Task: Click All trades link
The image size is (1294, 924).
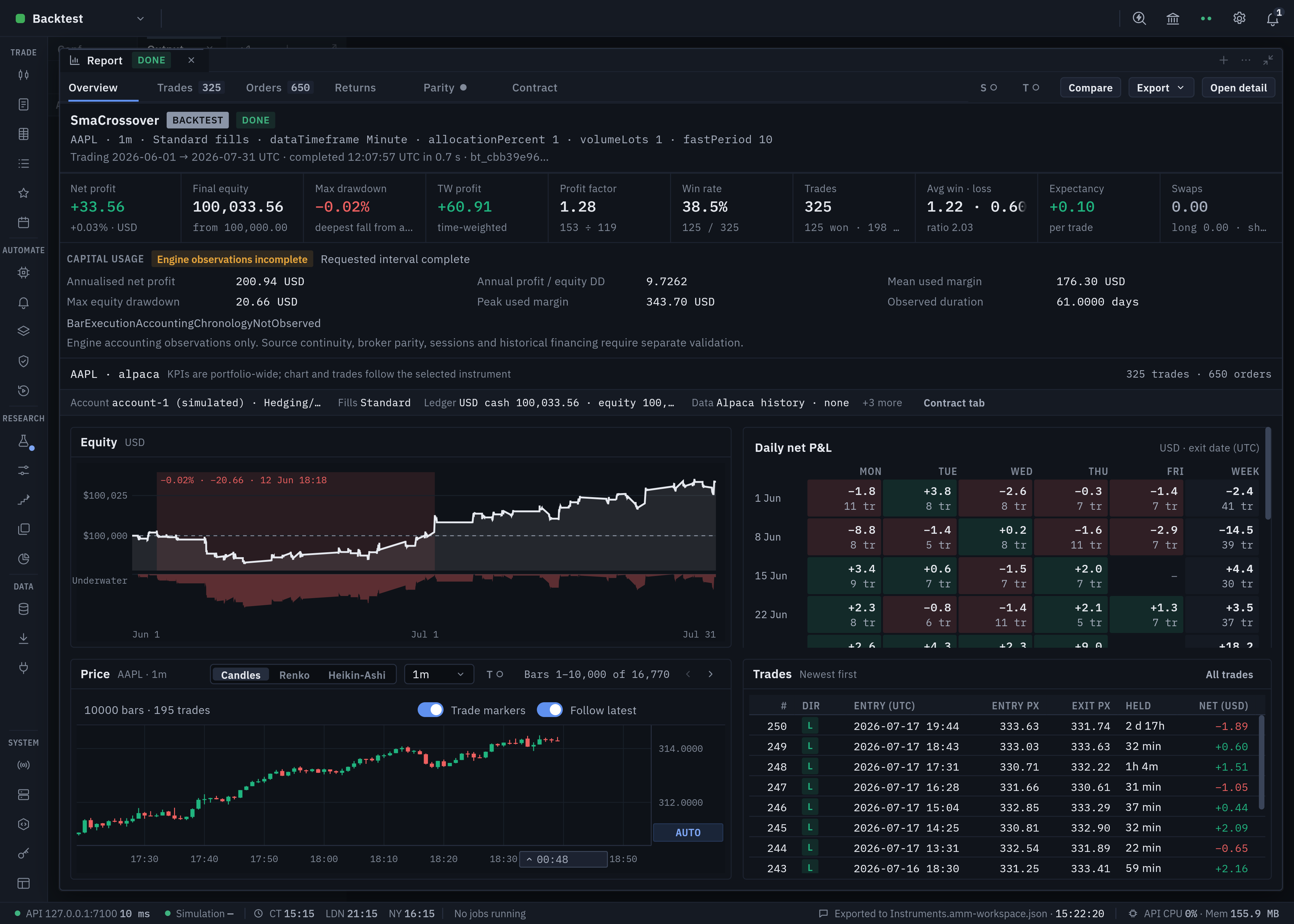Action: point(1229,674)
